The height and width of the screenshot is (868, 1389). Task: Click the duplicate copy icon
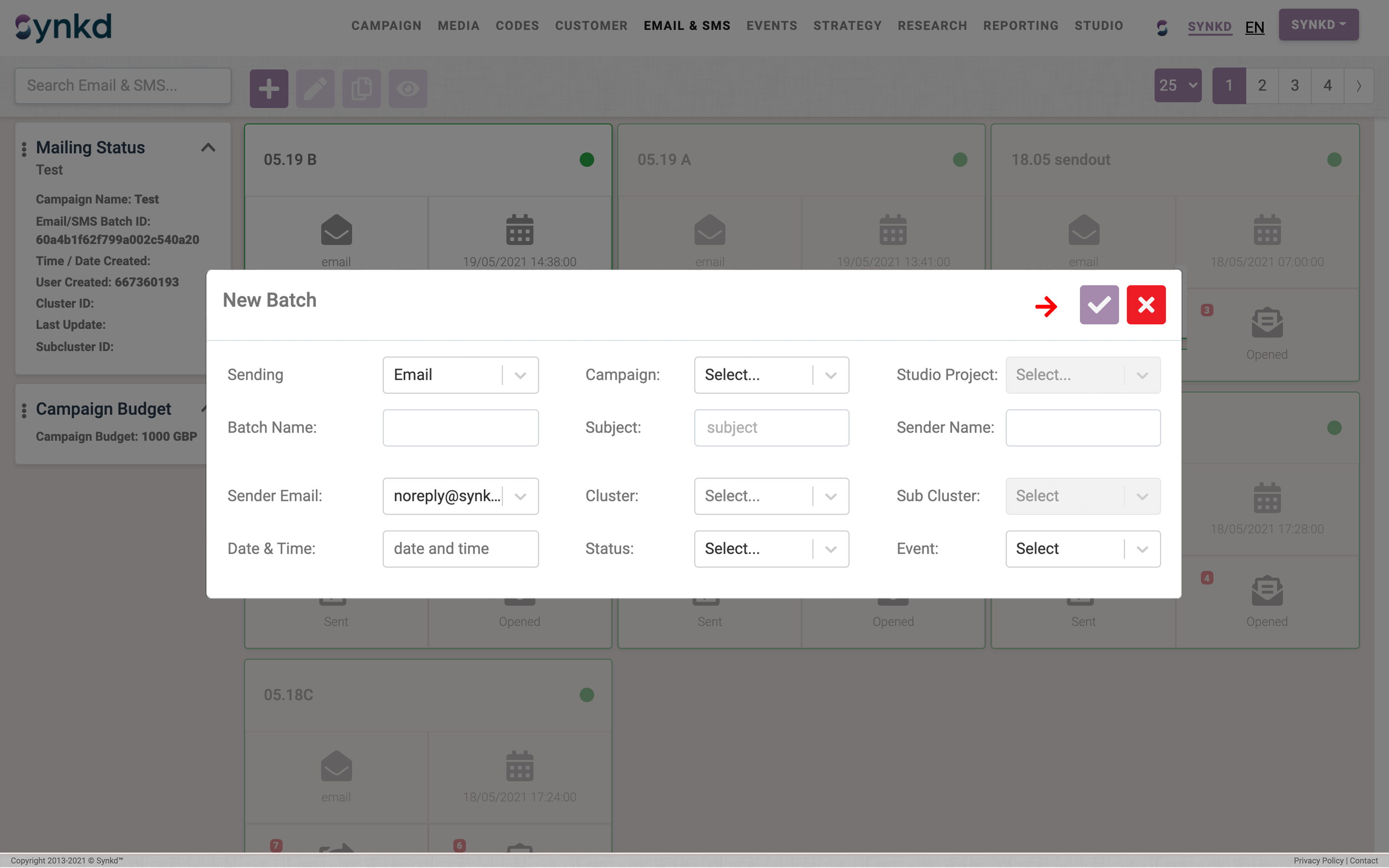pyautogui.click(x=362, y=89)
